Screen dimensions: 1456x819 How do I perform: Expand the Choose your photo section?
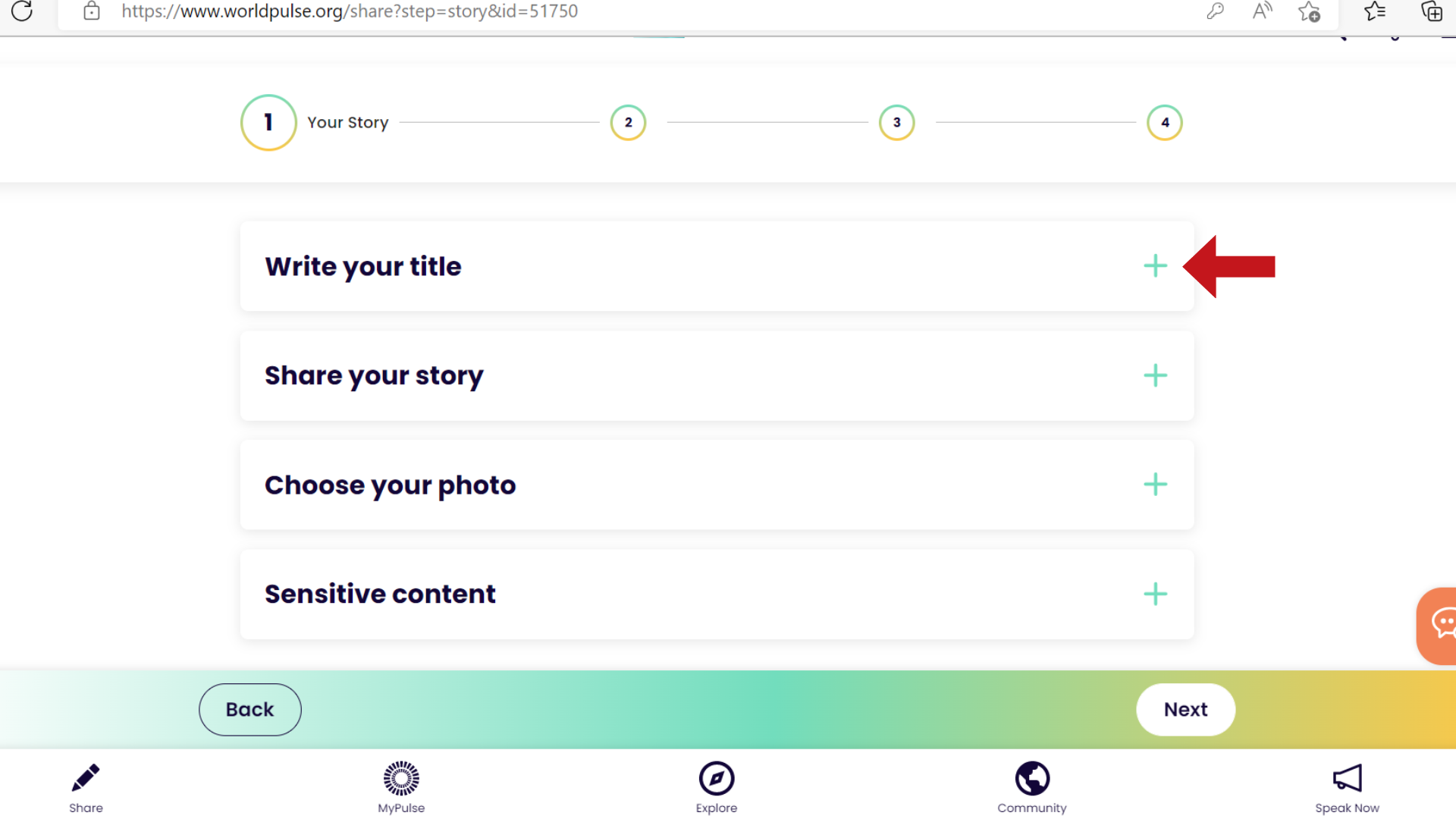[1155, 485]
